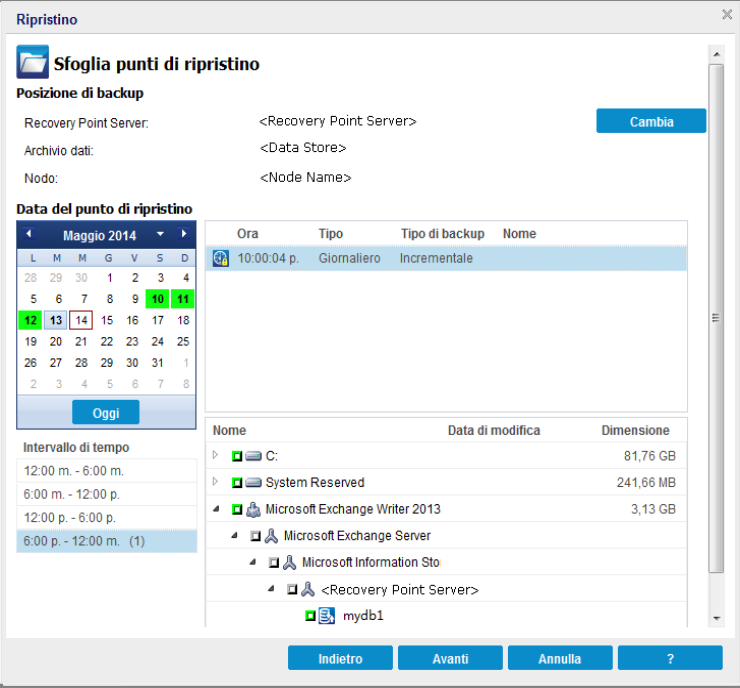Open help with the ? button
This screenshot has height=688, width=740.
[x=670, y=658]
